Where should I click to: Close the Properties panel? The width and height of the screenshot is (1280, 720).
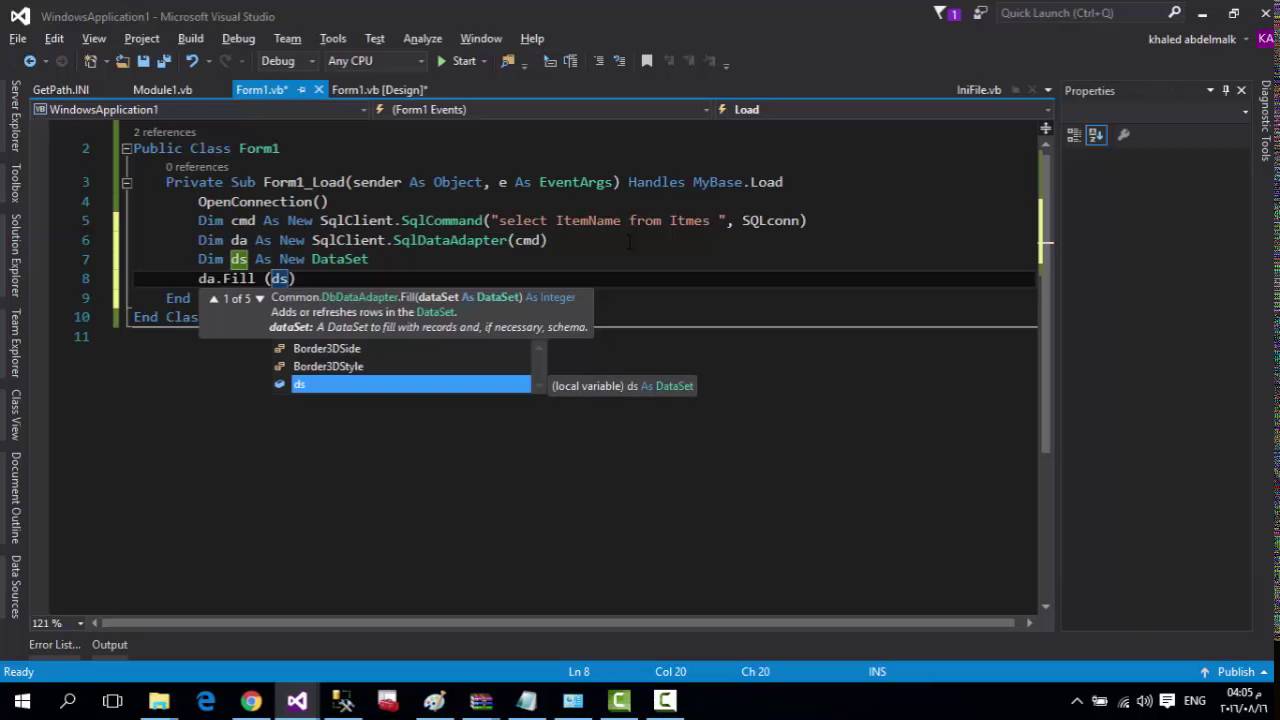(x=1242, y=90)
